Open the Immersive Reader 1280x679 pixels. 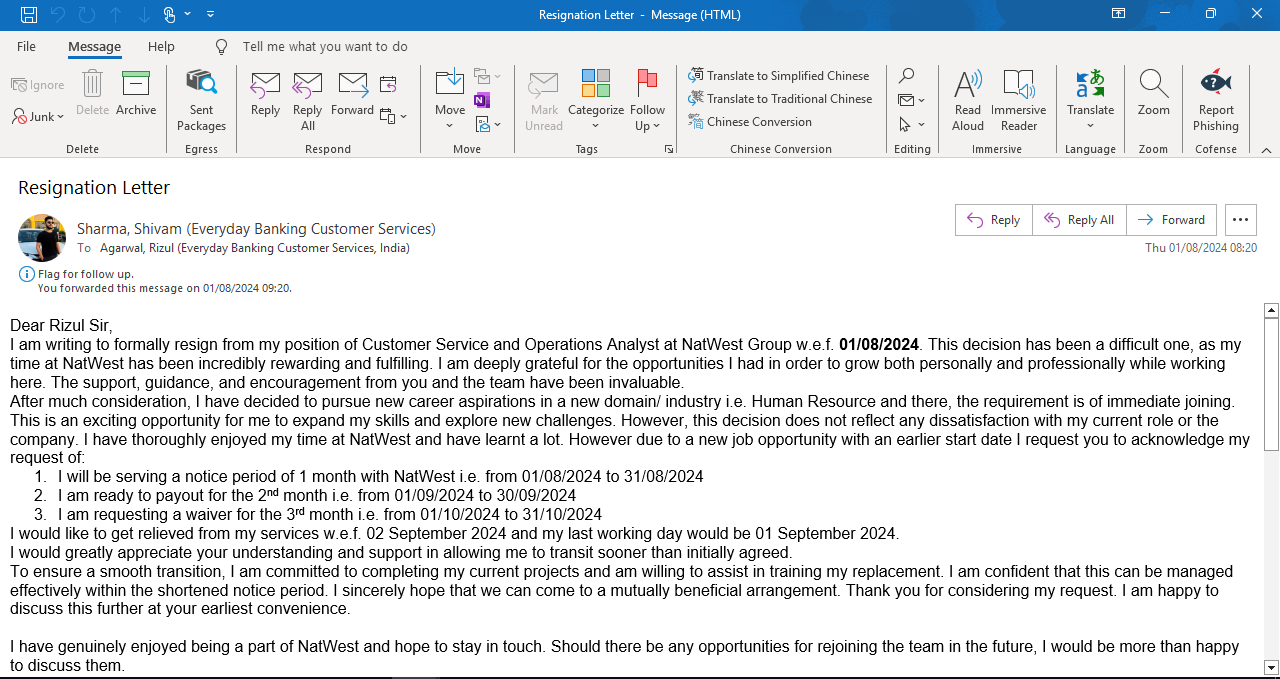point(1018,98)
